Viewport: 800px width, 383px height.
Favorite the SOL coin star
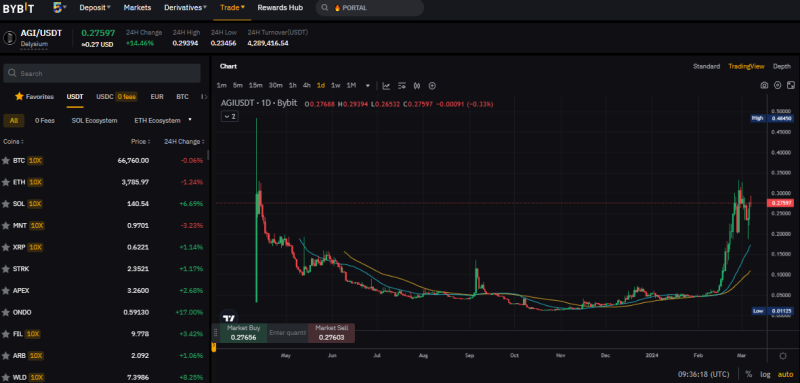(x=6, y=204)
